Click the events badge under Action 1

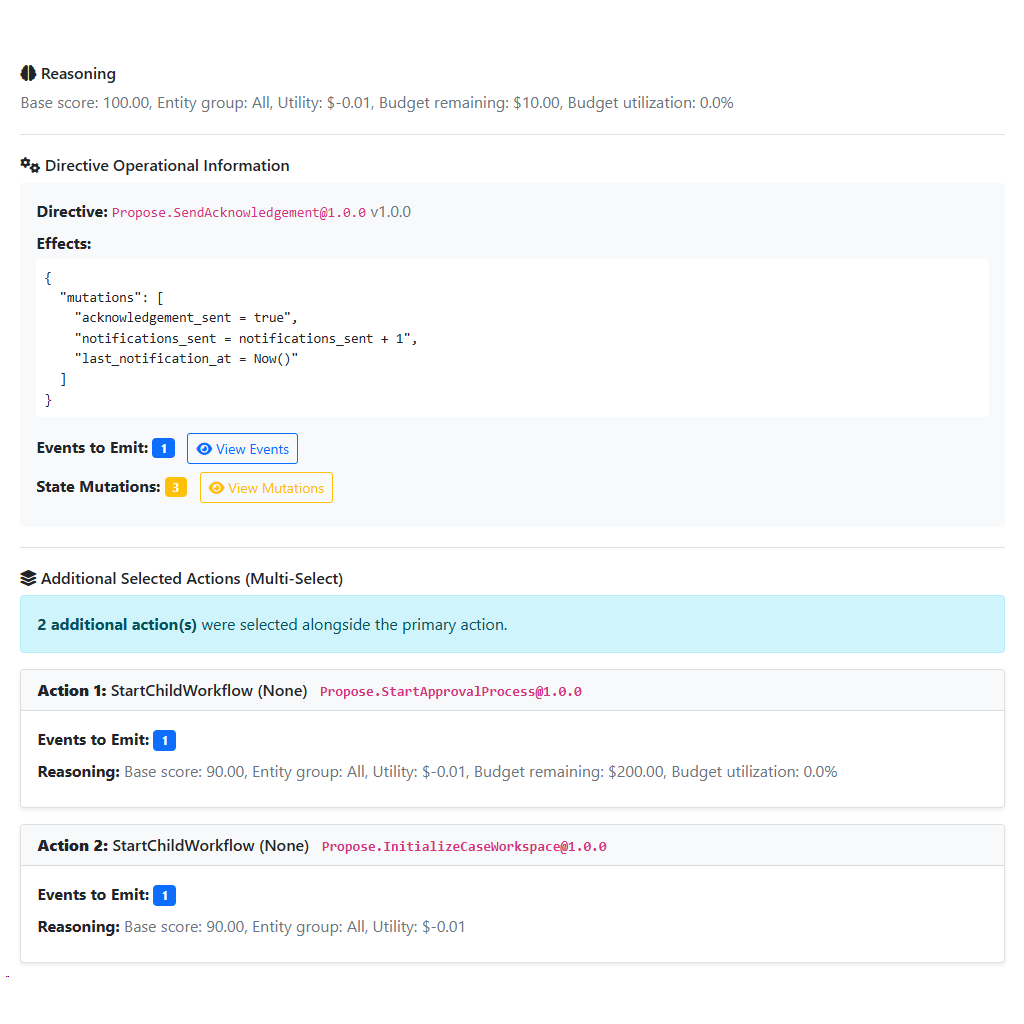point(163,740)
